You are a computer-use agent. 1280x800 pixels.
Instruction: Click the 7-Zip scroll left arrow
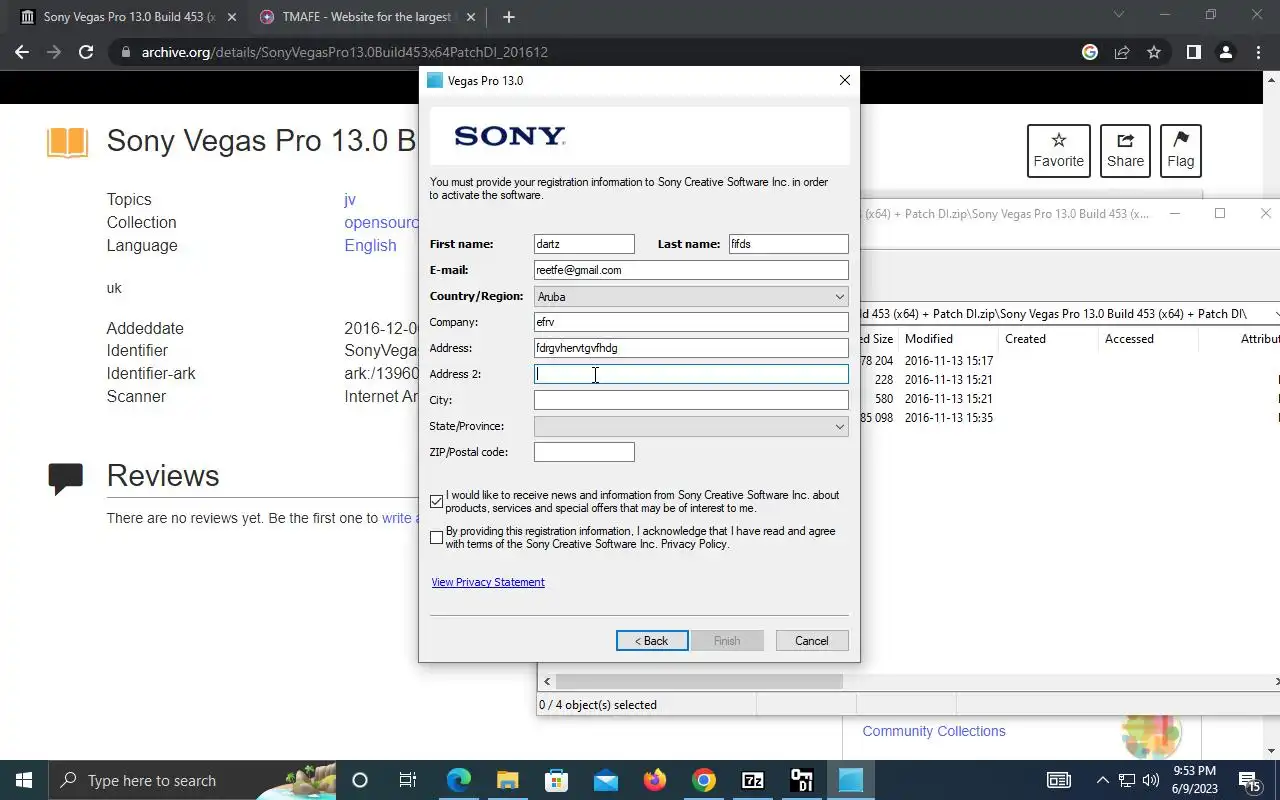pos(546,681)
